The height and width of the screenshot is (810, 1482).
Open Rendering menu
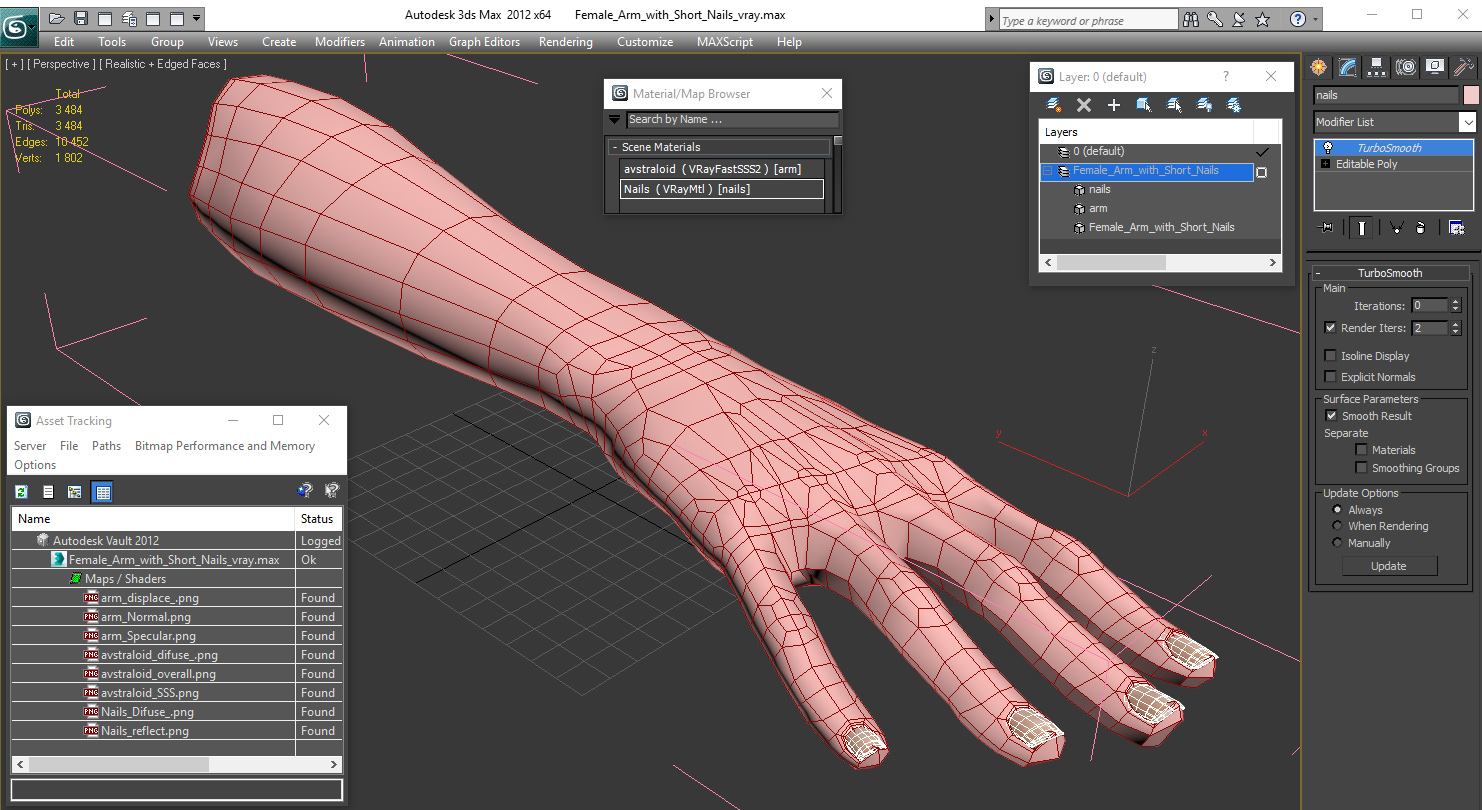(566, 42)
